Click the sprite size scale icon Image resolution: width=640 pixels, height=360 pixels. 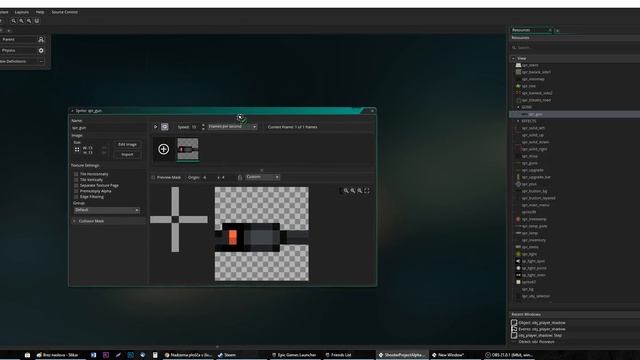coord(77,150)
